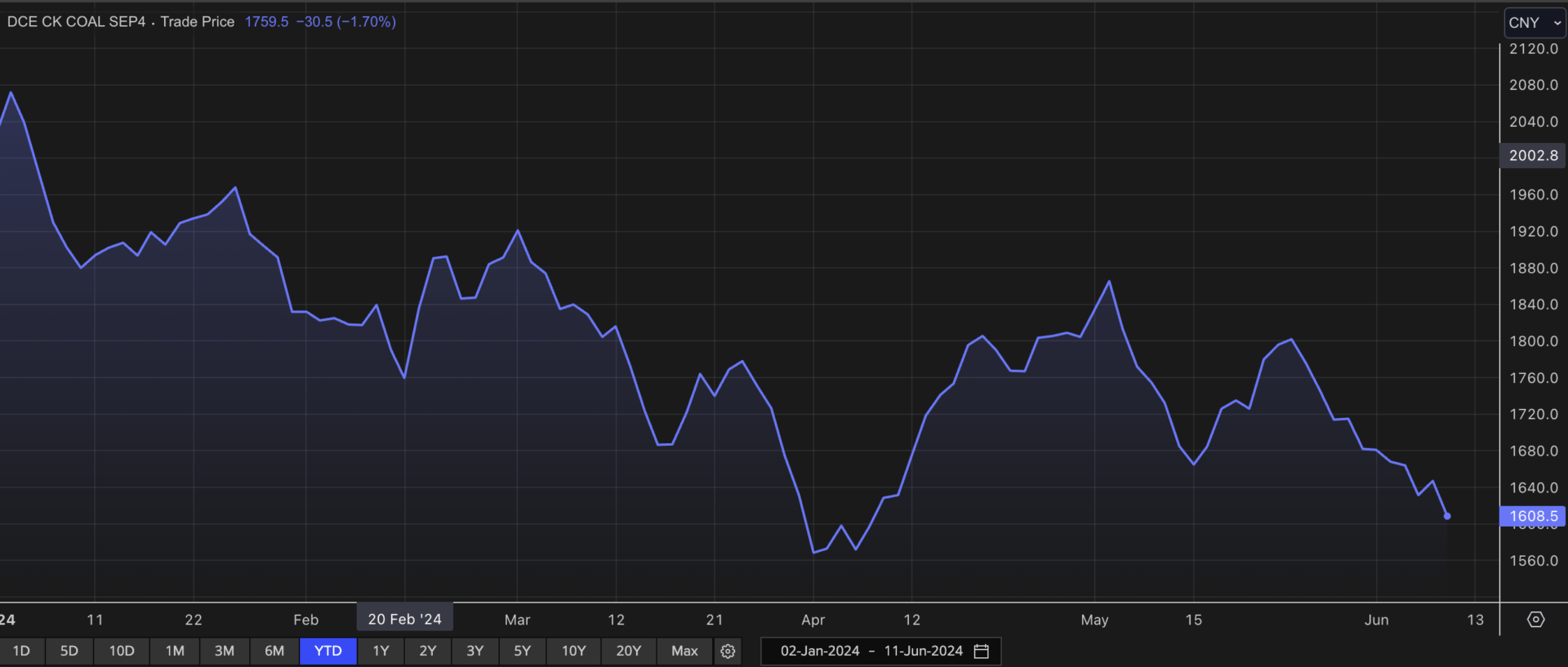Select the 3Y time range
The height and width of the screenshot is (667, 1568).
click(x=475, y=651)
